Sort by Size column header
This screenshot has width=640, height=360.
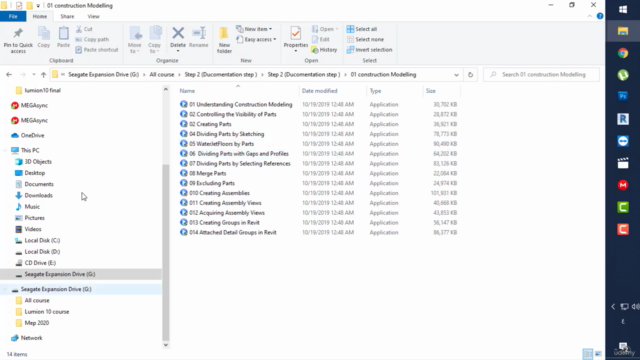click(x=431, y=91)
